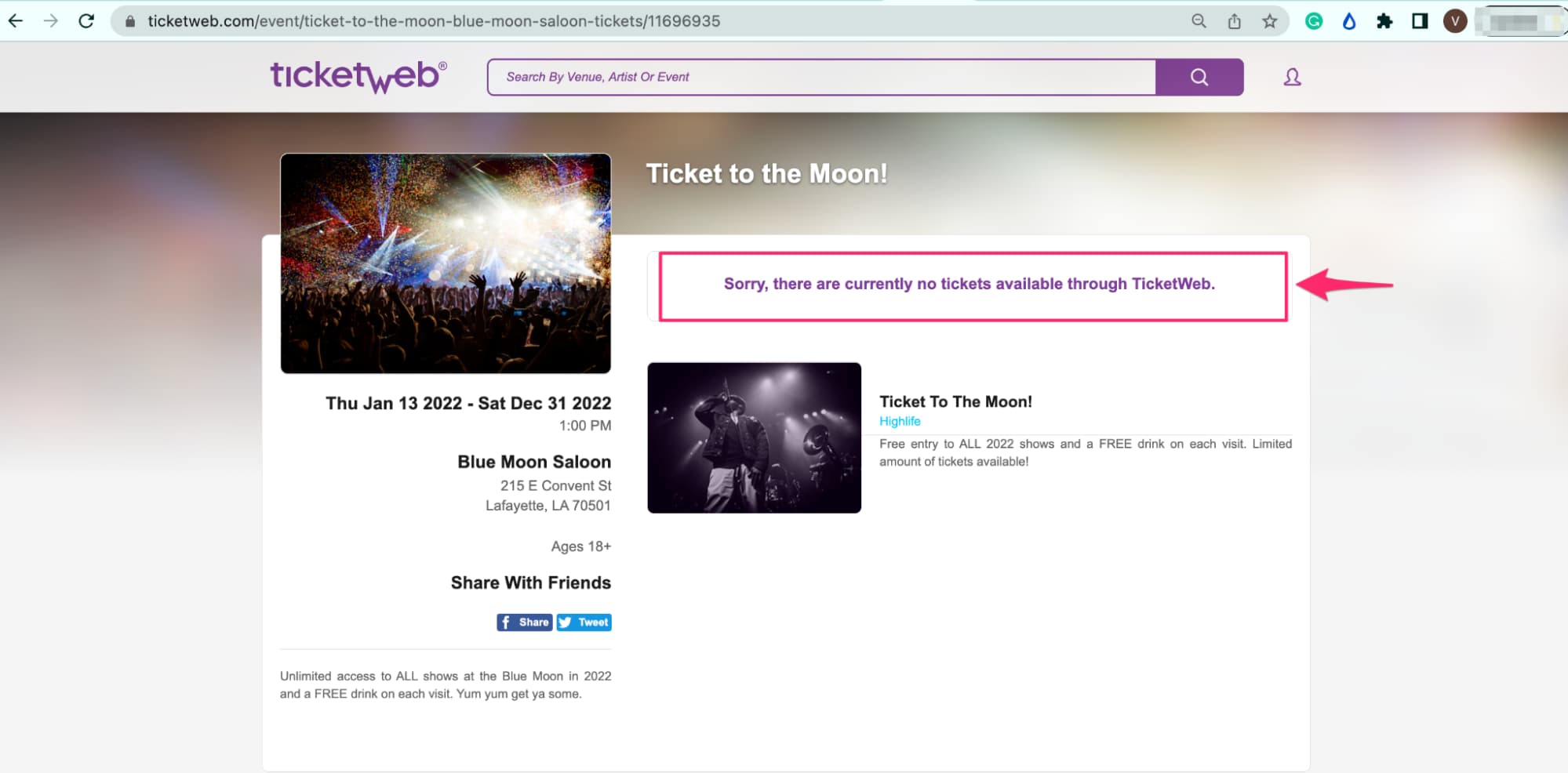Image resolution: width=1568 pixels, height=773 pixels.
Task: Open the TicketWeb account icon
Action: (1291, 77)
